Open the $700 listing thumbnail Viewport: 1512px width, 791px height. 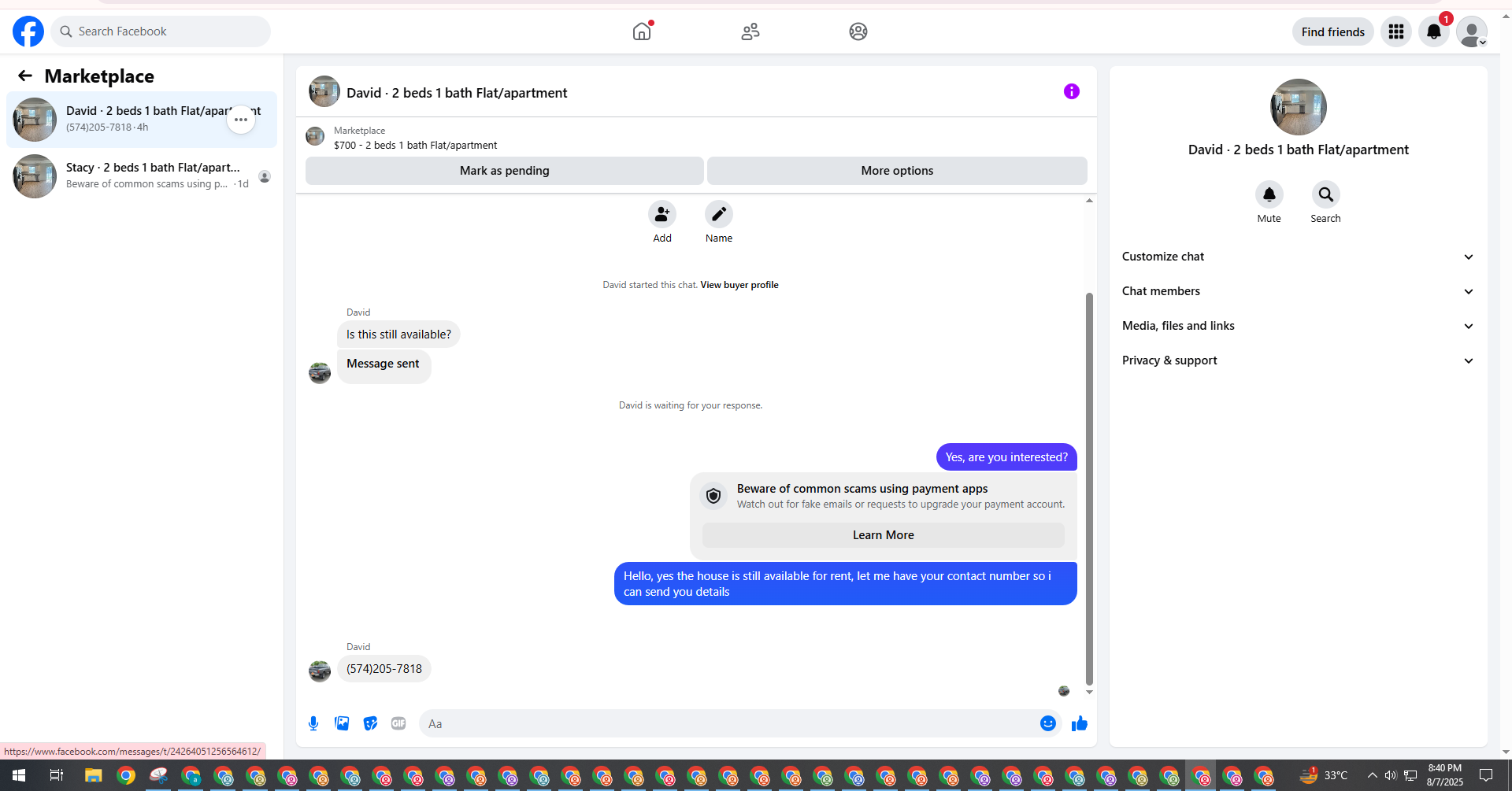(x=315, y=137)
